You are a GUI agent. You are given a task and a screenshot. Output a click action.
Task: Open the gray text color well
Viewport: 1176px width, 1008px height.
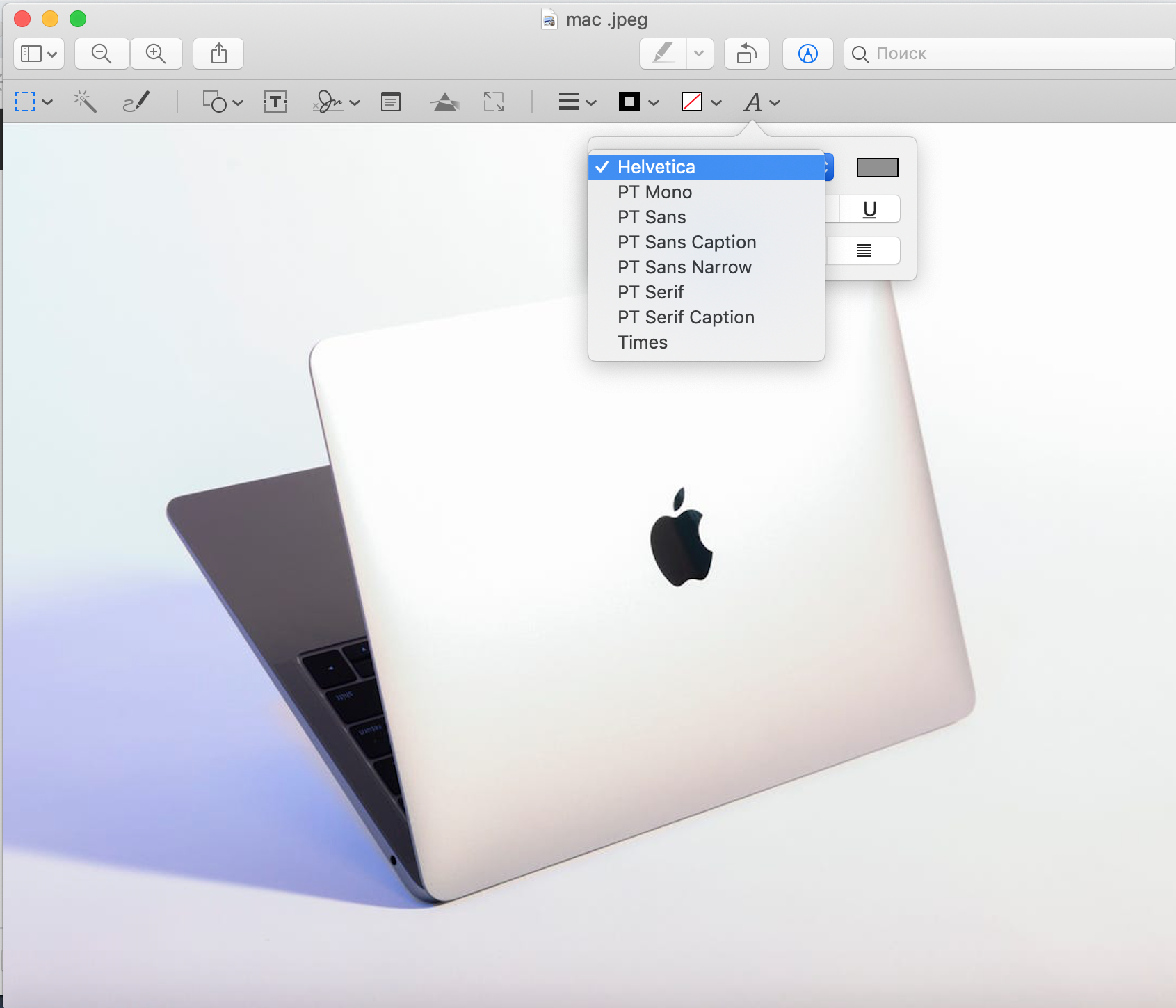pyautogui.click(x=878, y=168)
